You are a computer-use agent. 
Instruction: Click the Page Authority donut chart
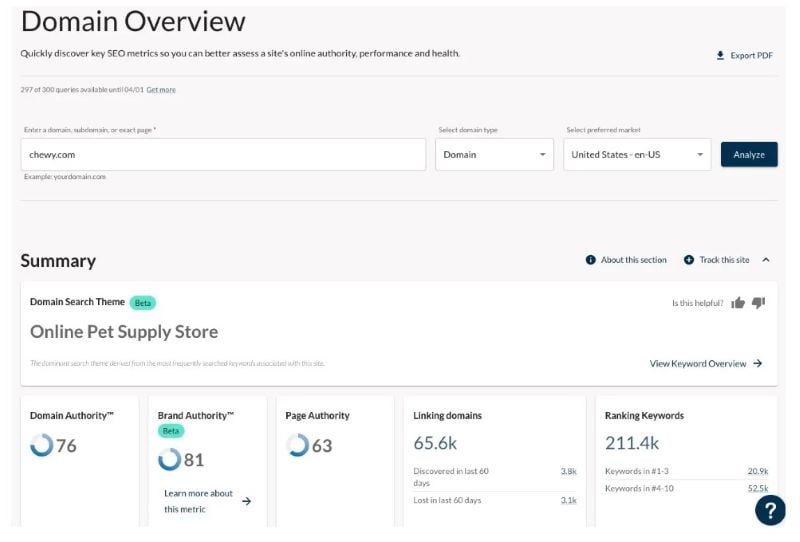click(298, 445)
